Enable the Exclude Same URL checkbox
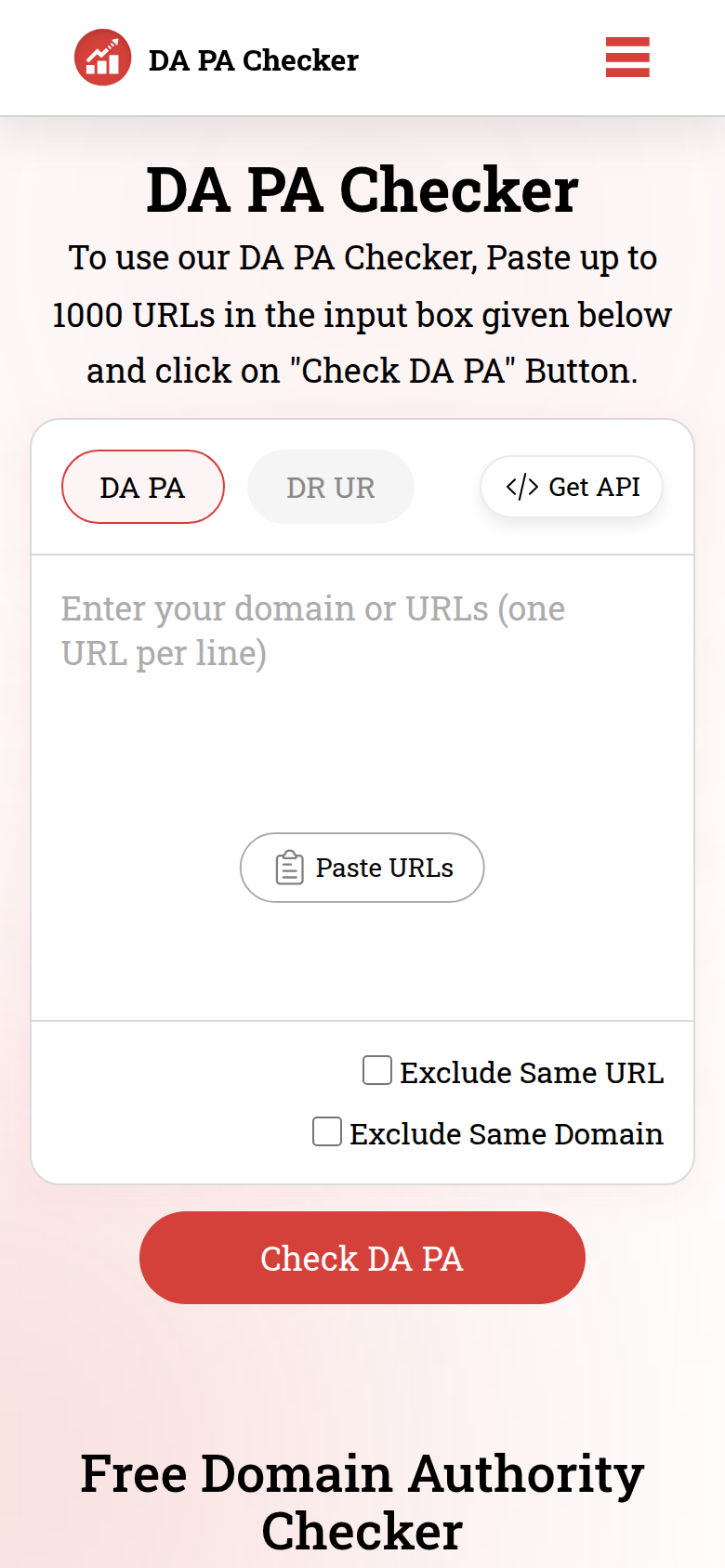Viewport: 725px width, 1568px height. coord(377,1070)
